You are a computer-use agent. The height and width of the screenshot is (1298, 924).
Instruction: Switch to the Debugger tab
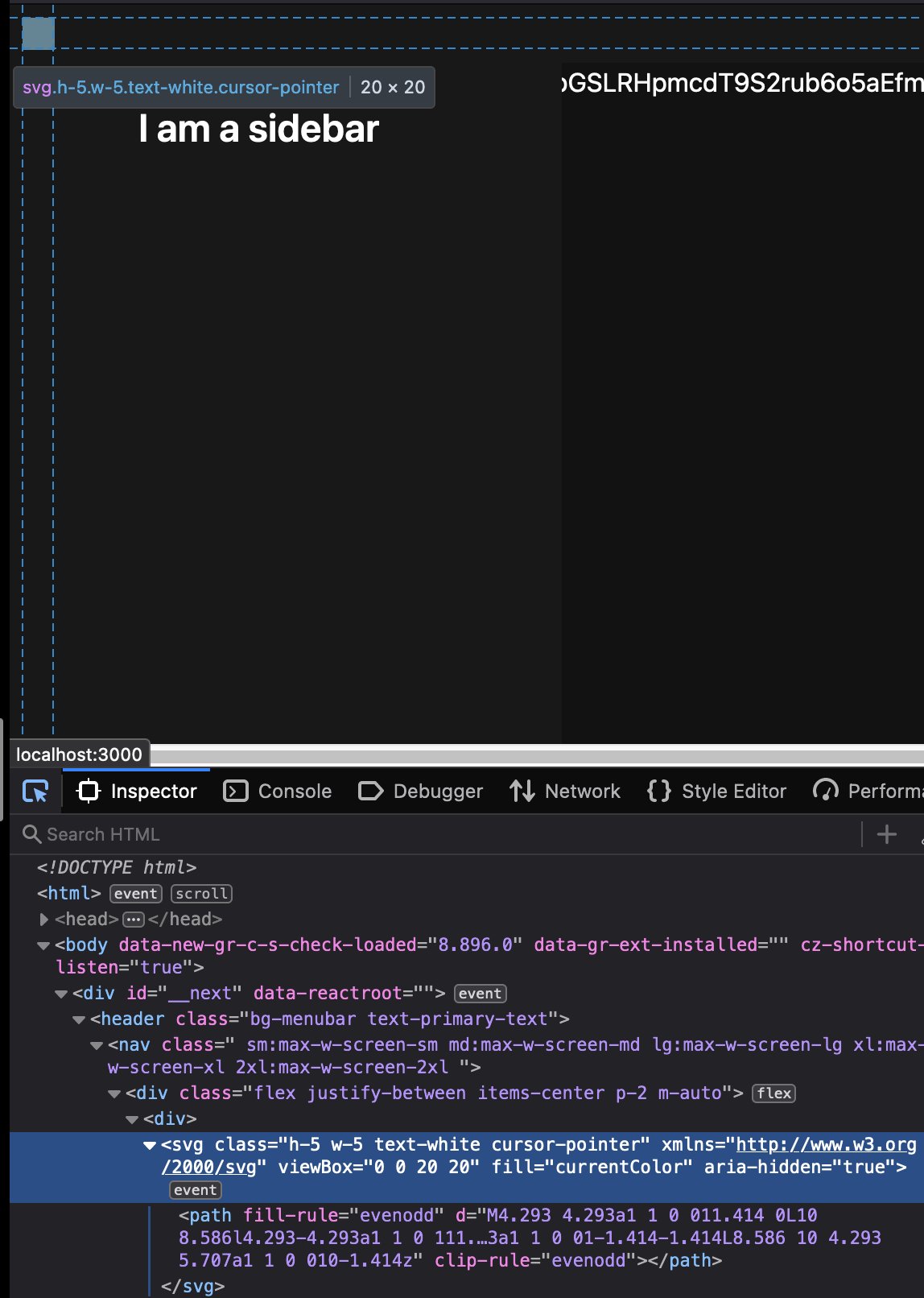pos(420,792)
